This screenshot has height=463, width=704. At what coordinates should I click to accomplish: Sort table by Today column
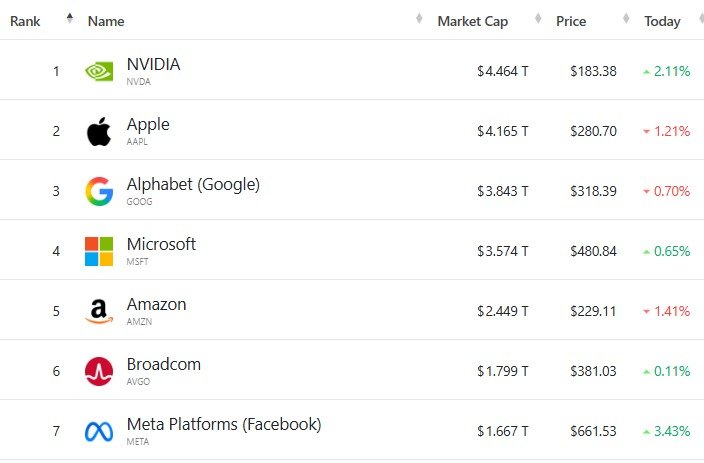click(x=662, y=21)
